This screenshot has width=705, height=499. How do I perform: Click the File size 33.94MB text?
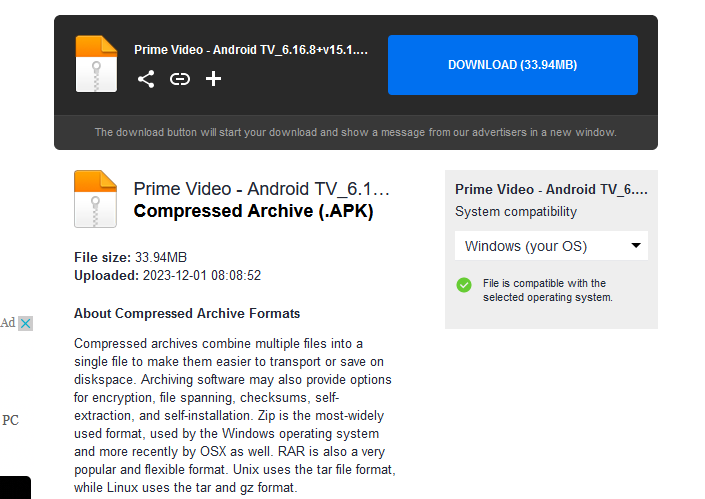pos(130,257)
